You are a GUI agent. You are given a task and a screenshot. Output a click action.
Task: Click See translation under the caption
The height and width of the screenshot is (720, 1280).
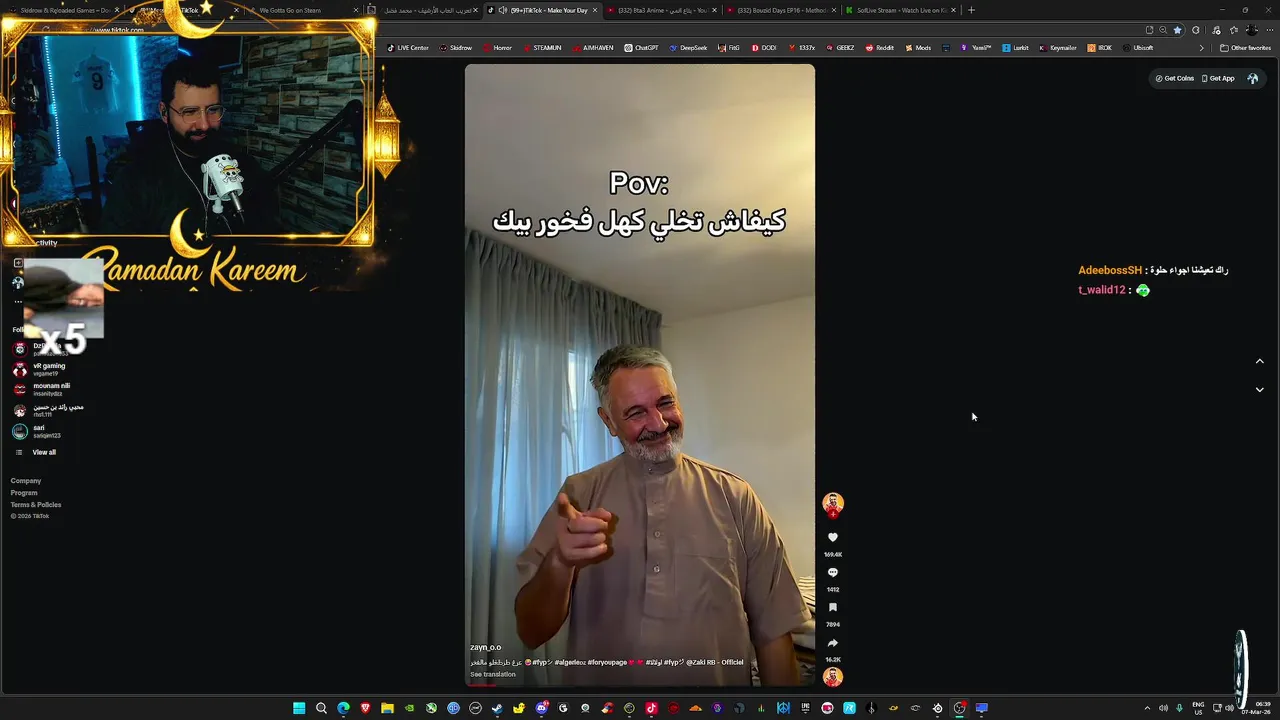pos(493,674)
